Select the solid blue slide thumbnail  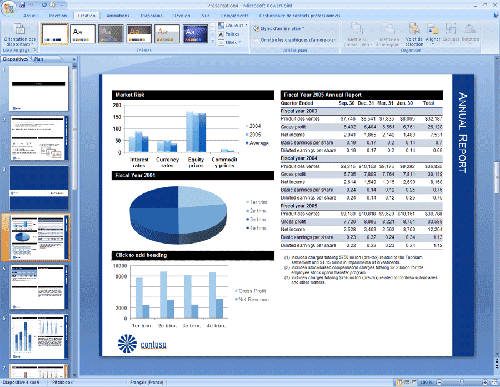[x=39, y=188]
